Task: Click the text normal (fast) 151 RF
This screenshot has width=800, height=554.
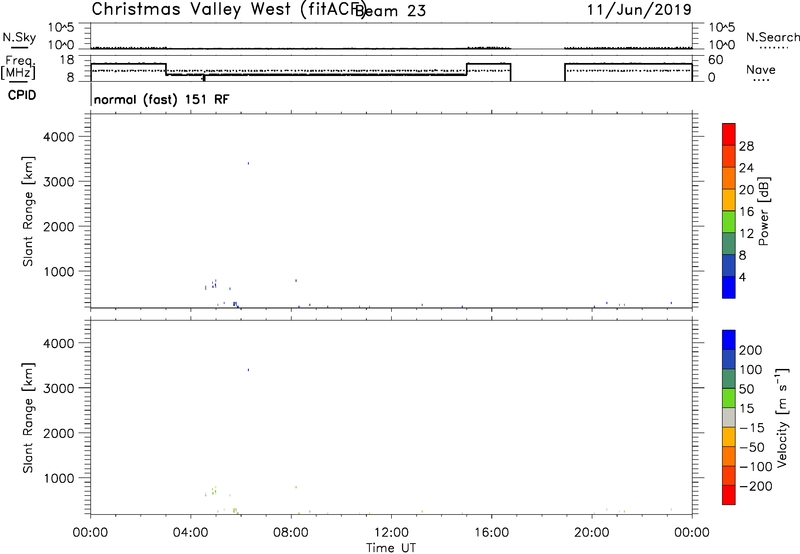Action: [x=162, y=99]
